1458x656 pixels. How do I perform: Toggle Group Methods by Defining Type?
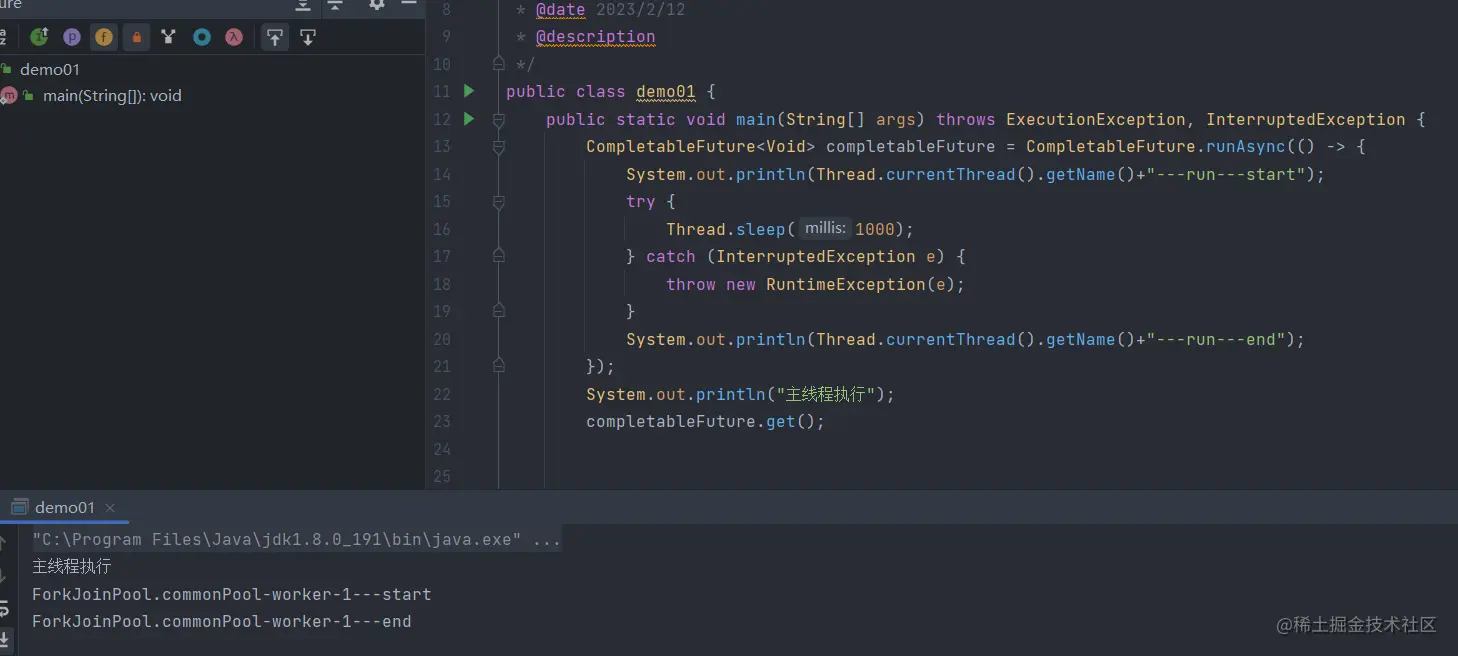tap(168, 37)
